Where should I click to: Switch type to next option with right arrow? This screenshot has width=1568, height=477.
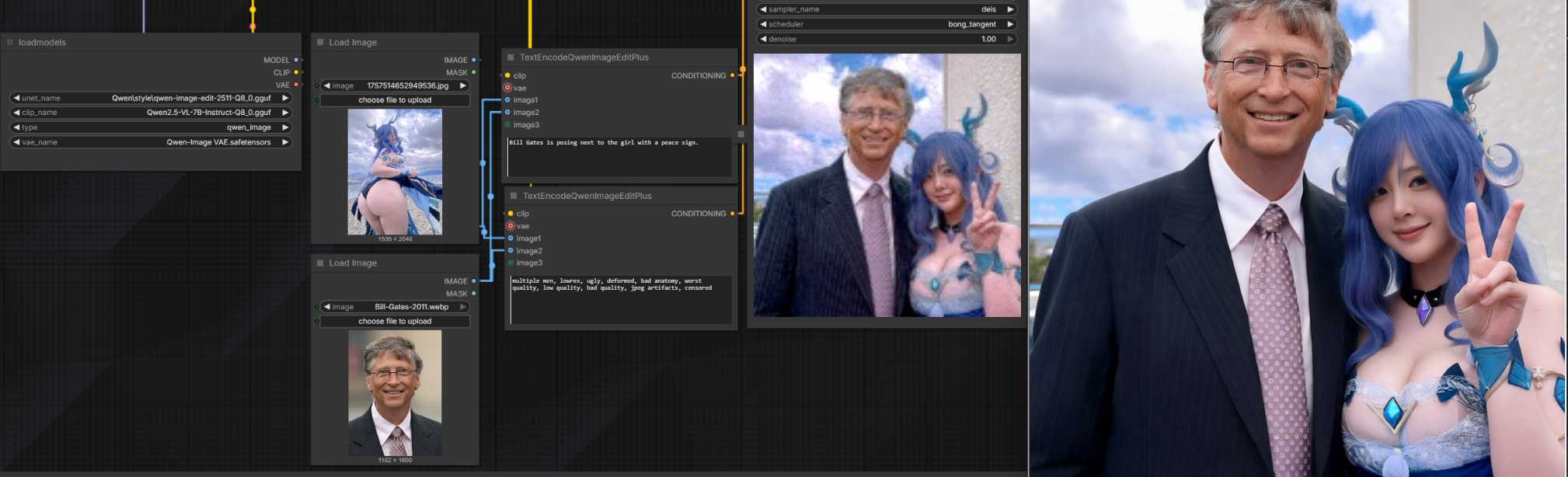pyautogui.click(x=285, y=127)
